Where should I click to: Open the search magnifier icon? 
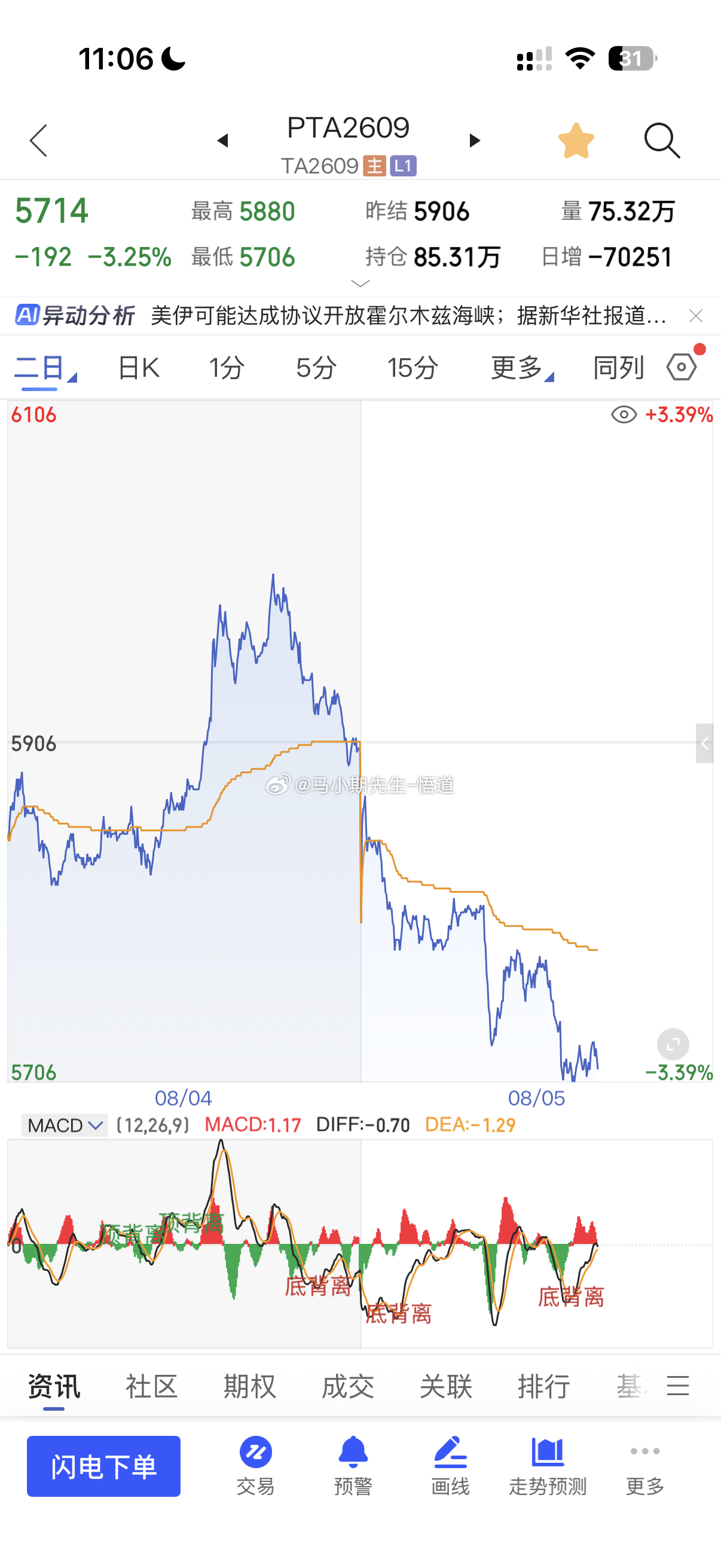662,141
